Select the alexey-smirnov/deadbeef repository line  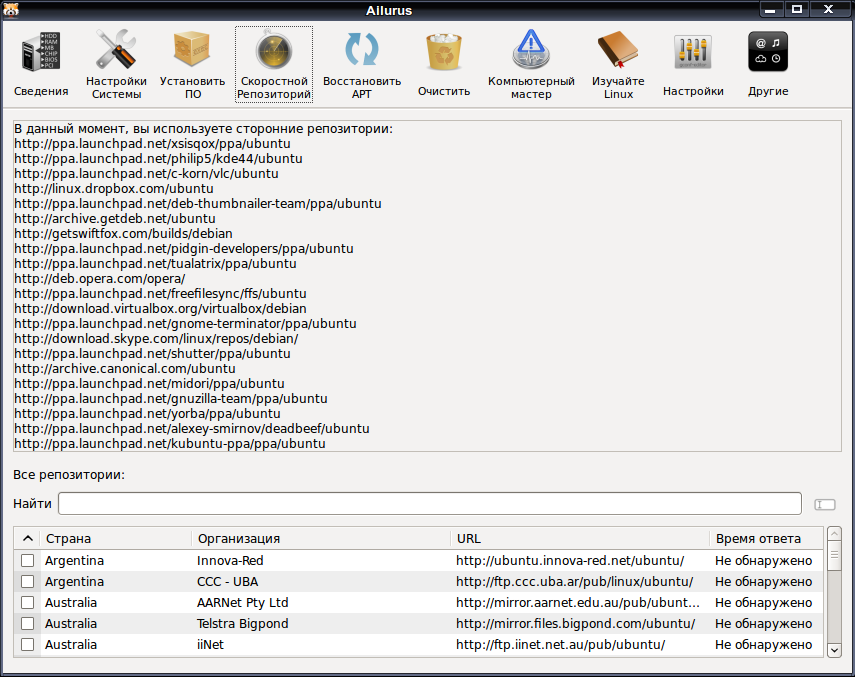coord(192,428)
